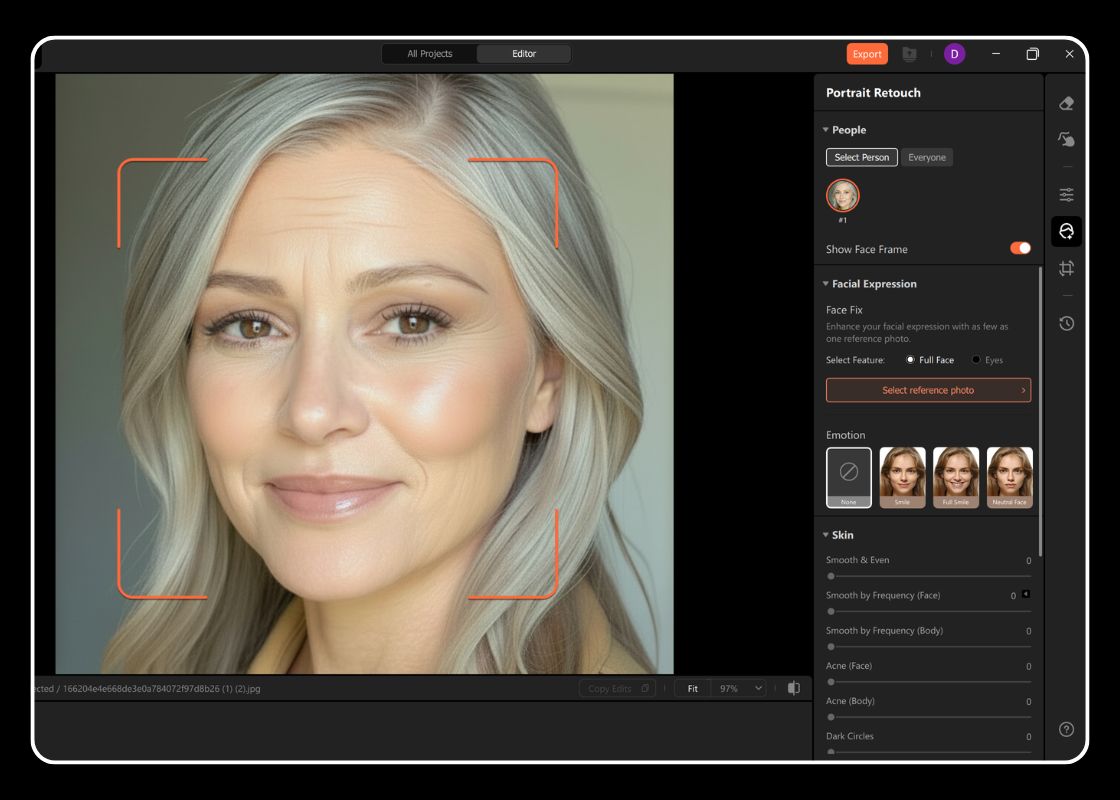This screenshot has height=800, width=1120.
Task: Pick the Full Smile emotion thumbnail
Action: (955, 477)
